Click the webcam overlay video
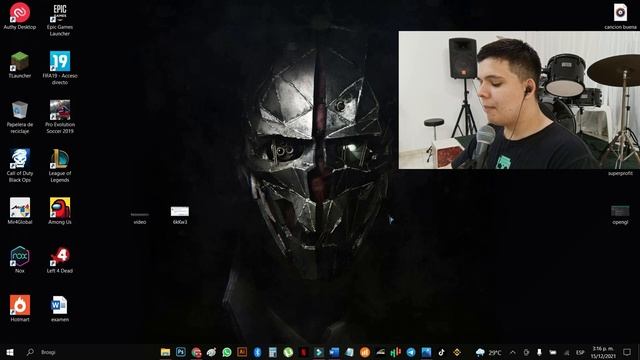Screen dimensions: 640x360 [x=519, y=100]
